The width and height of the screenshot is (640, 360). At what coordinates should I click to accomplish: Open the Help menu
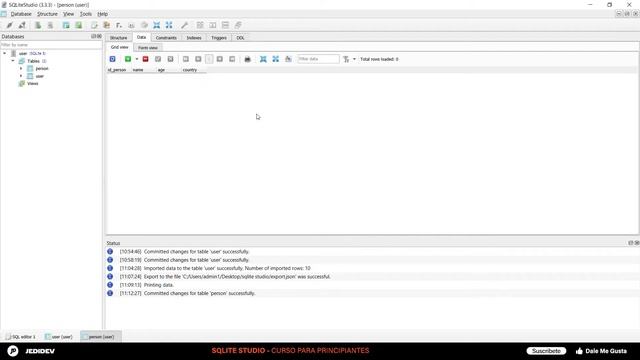pos(102,14)
